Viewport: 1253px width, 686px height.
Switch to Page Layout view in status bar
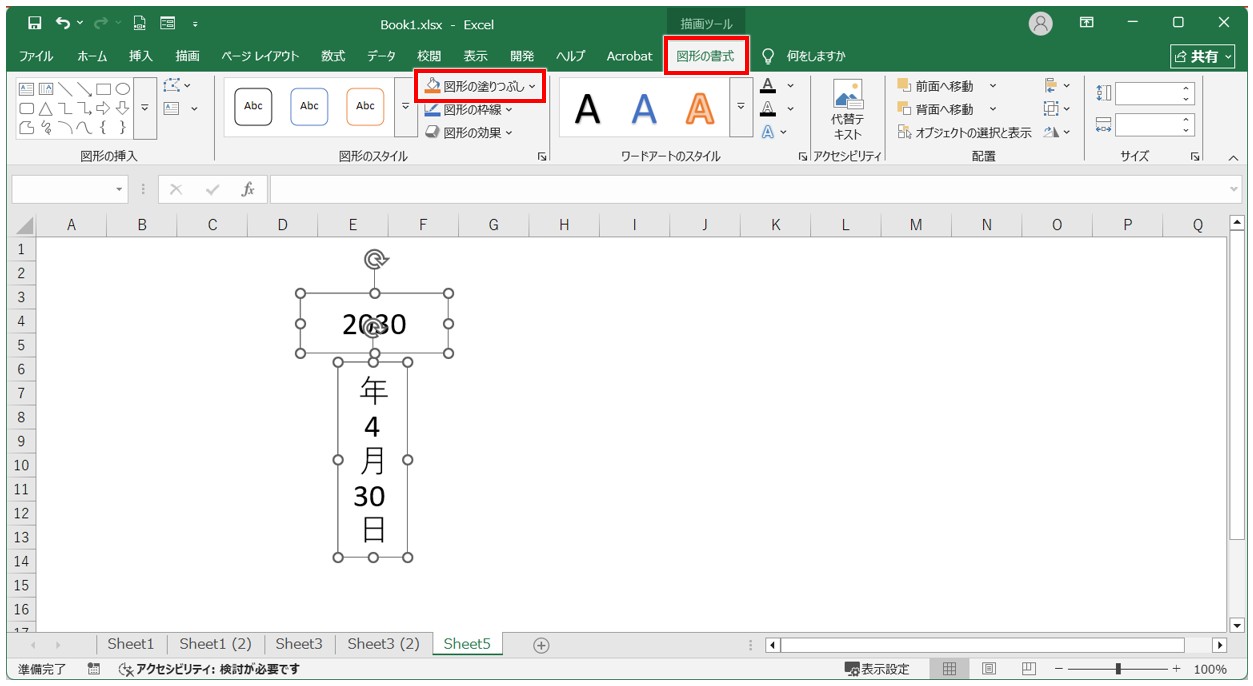click(988, 669)
